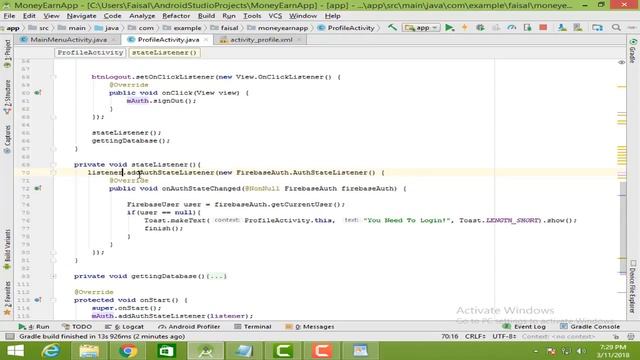This screenshot has width=640, height=360.
Task: Click the override gutter icon beside onStart
Action: coord(38,300)
